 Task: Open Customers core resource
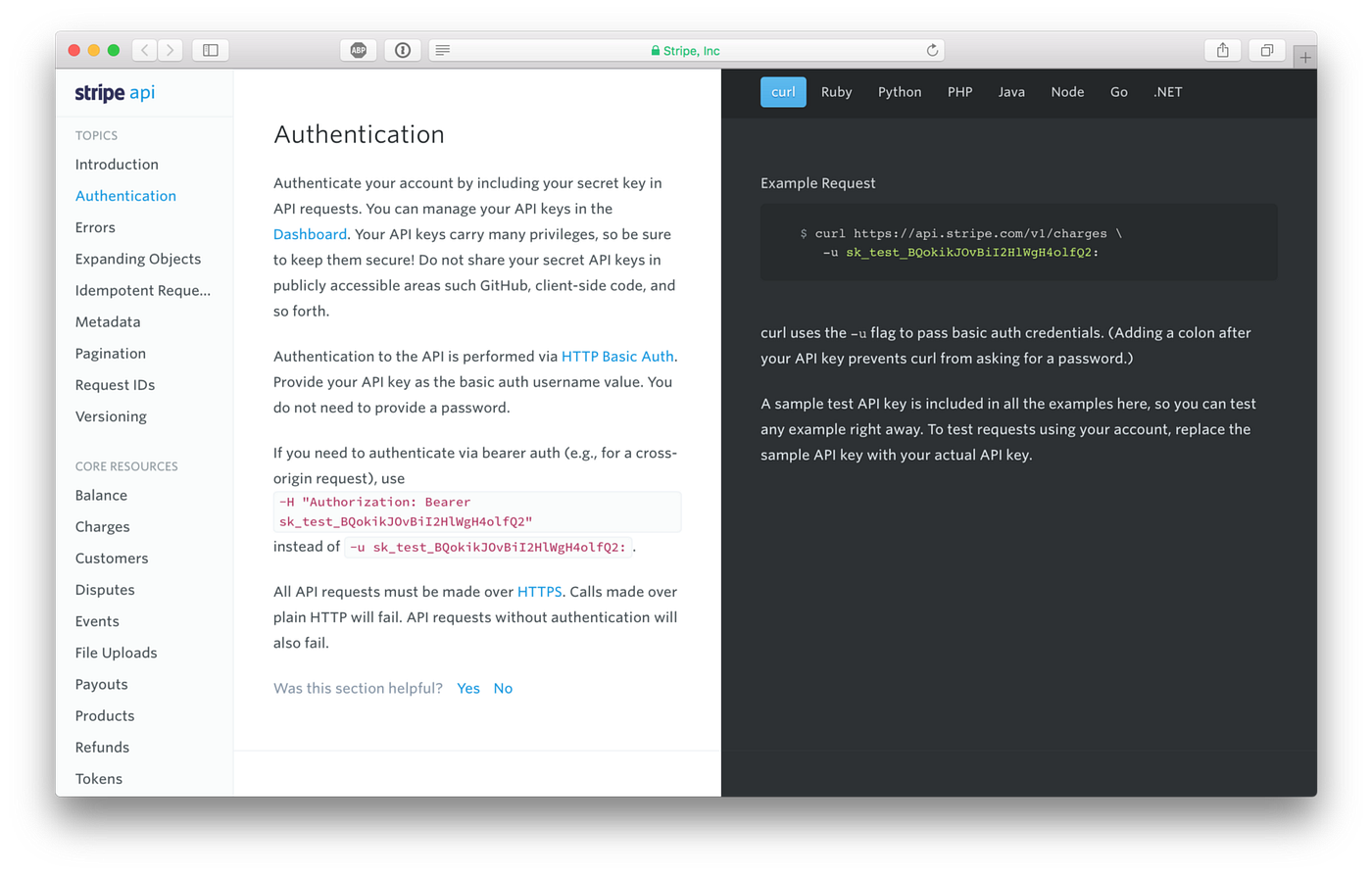click(x=112, y=559)
